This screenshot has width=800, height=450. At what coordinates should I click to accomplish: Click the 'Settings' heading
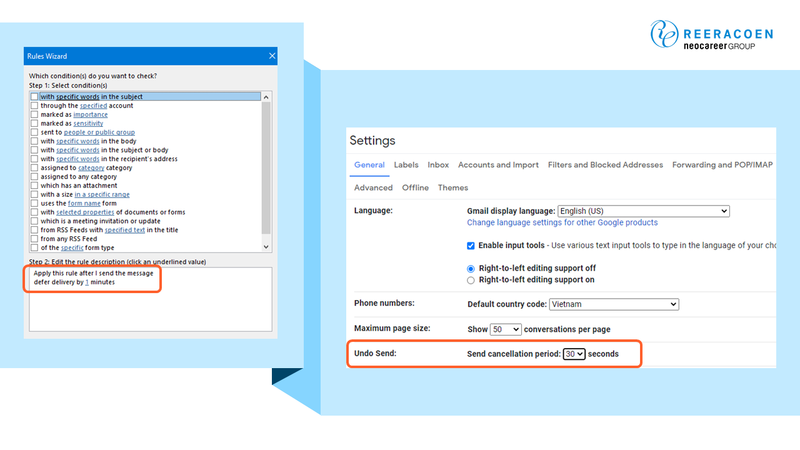[372, 140]
